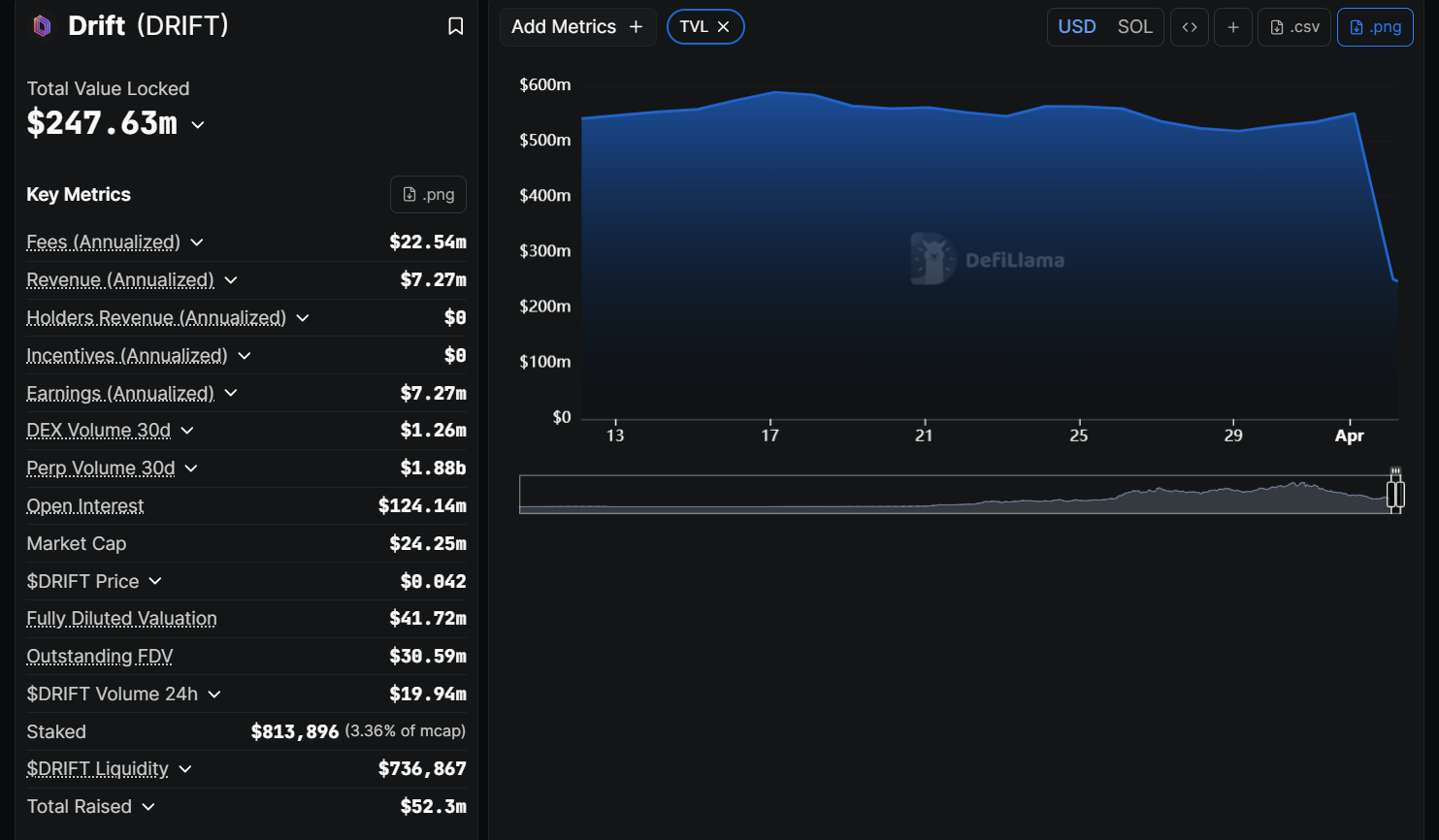This screenshot has height=840, width=1439.
Task: Remove the TVL metric chip
Action: pos(723,27)
